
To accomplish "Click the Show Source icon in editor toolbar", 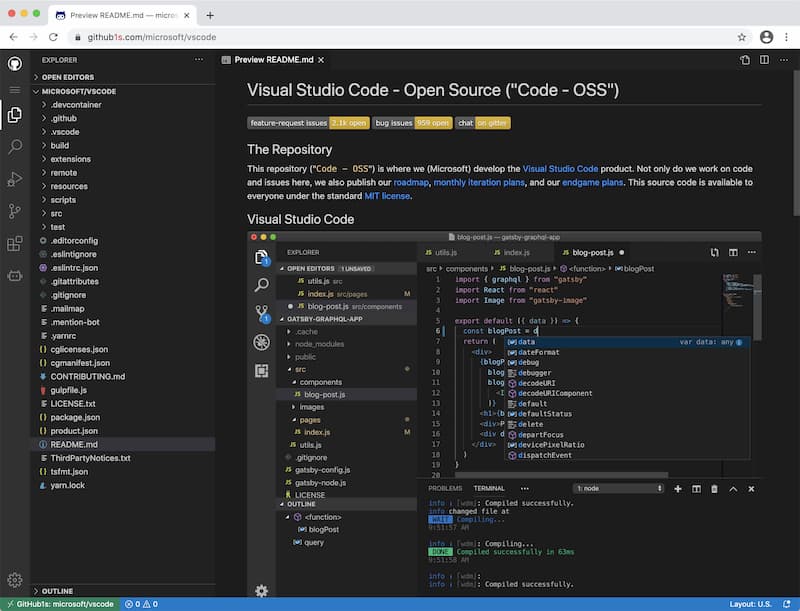I will click(x=745, y=60).
